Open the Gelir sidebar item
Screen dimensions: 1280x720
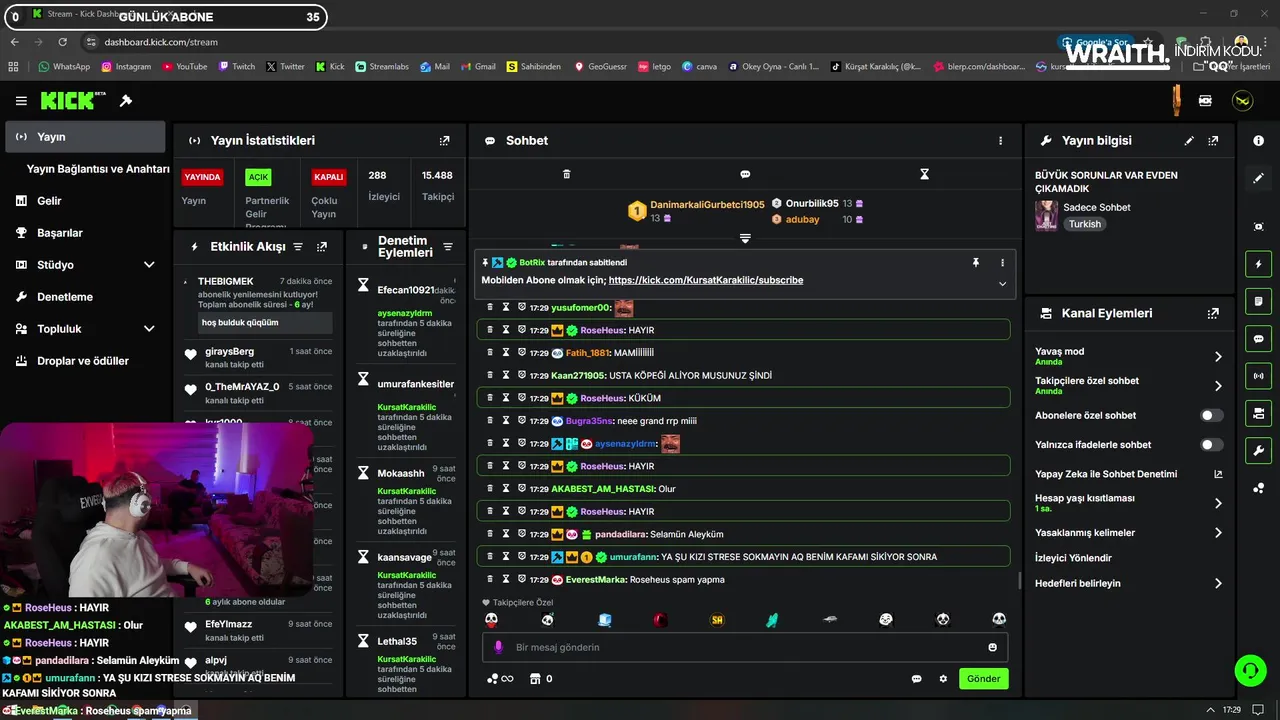pyautogui.click(x=85, y=201)
